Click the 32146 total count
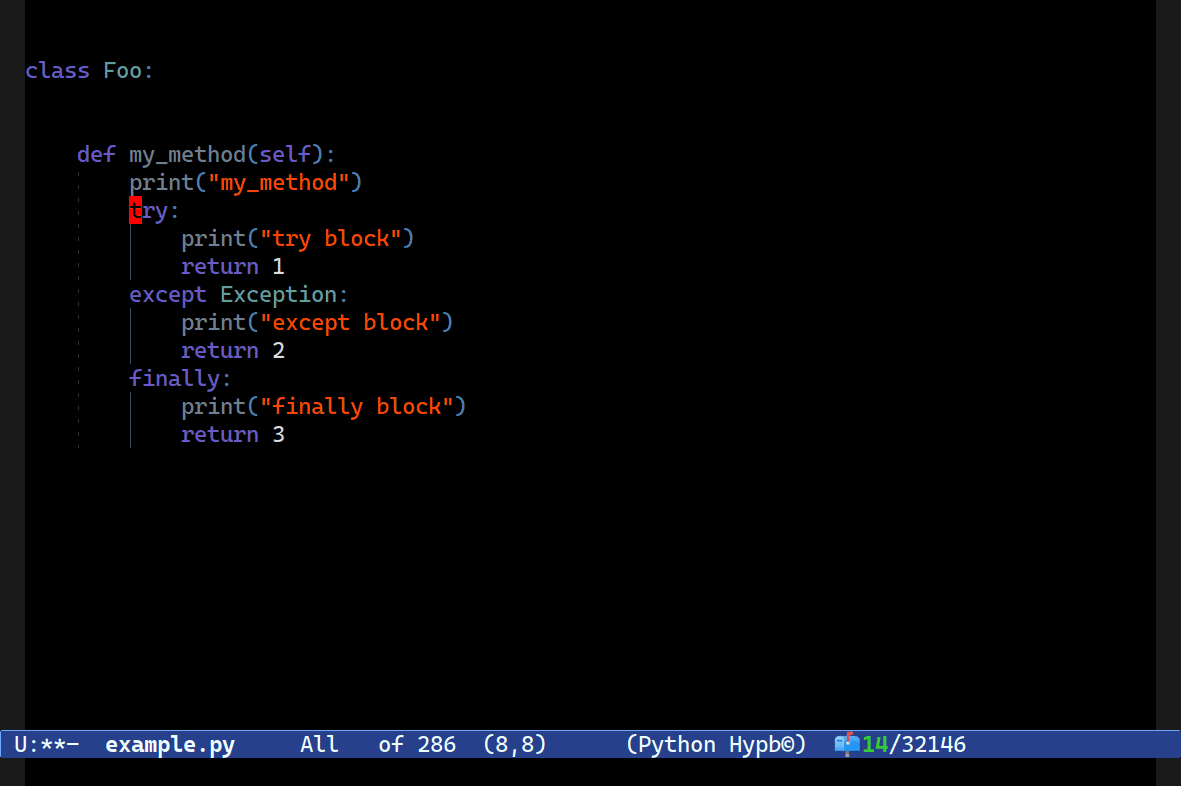The width and height of the screenshot is (1181, 786). click(933, 745)
